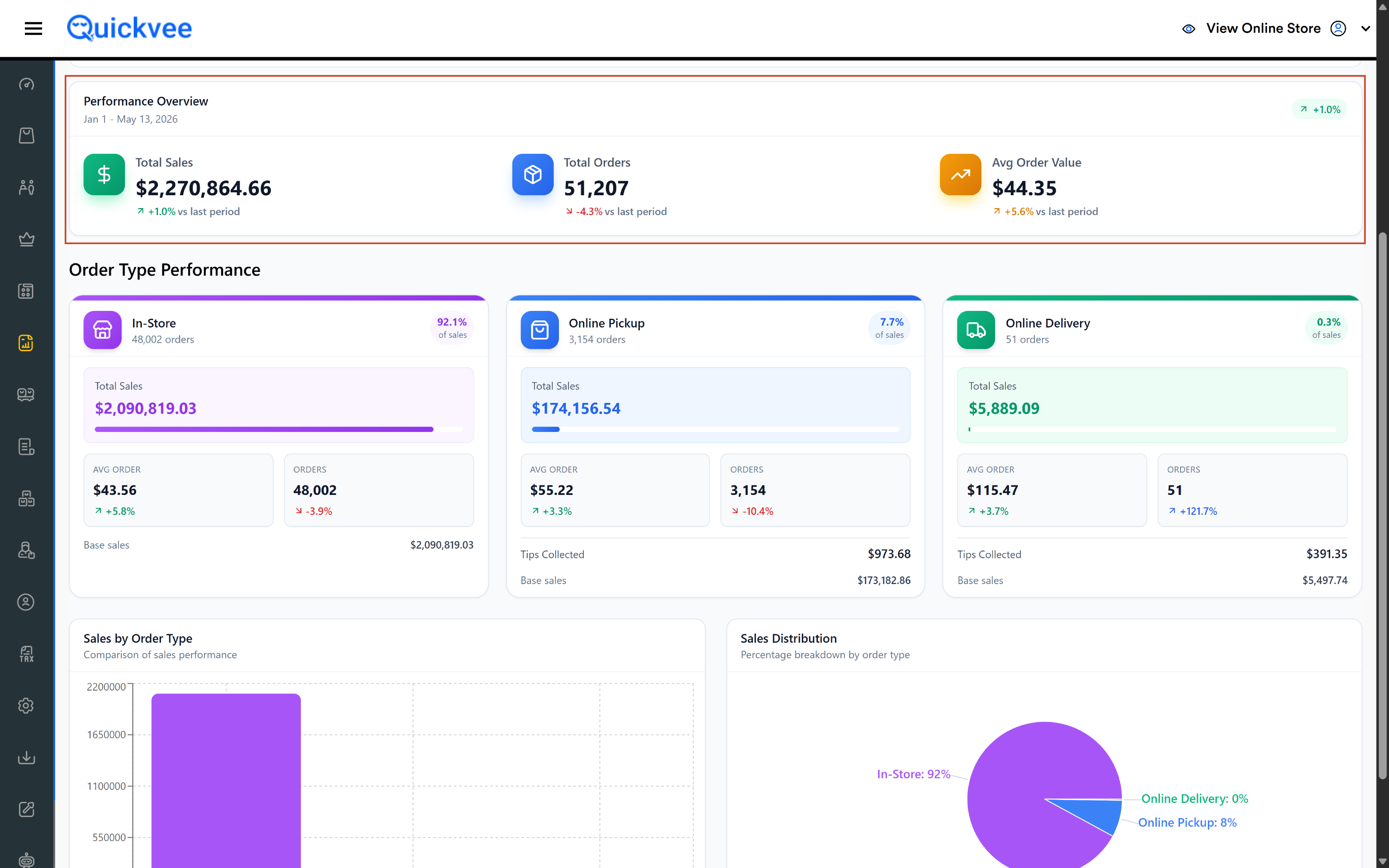The width and height of the screenshot is (1389, 868).
Task: Click the In-Store order type card header
Action: coord(279,330)
